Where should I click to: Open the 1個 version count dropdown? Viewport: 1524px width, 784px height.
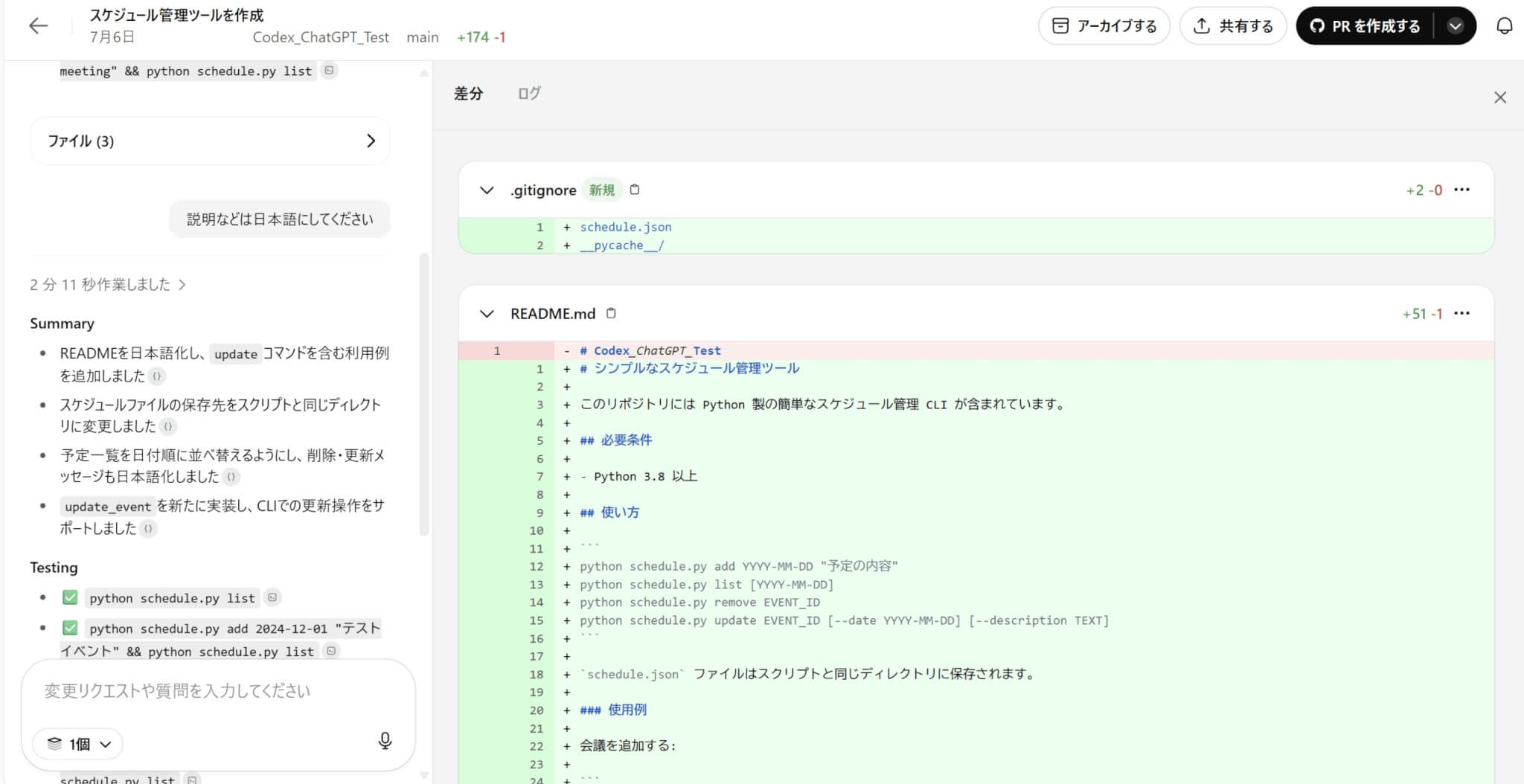79,744
